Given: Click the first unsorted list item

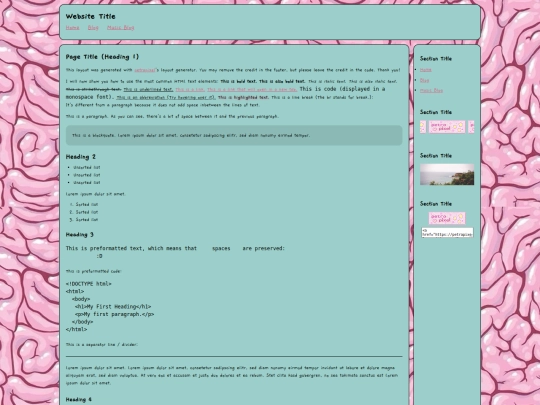Looking at the screenshot, I should click(x=87, y=167).
